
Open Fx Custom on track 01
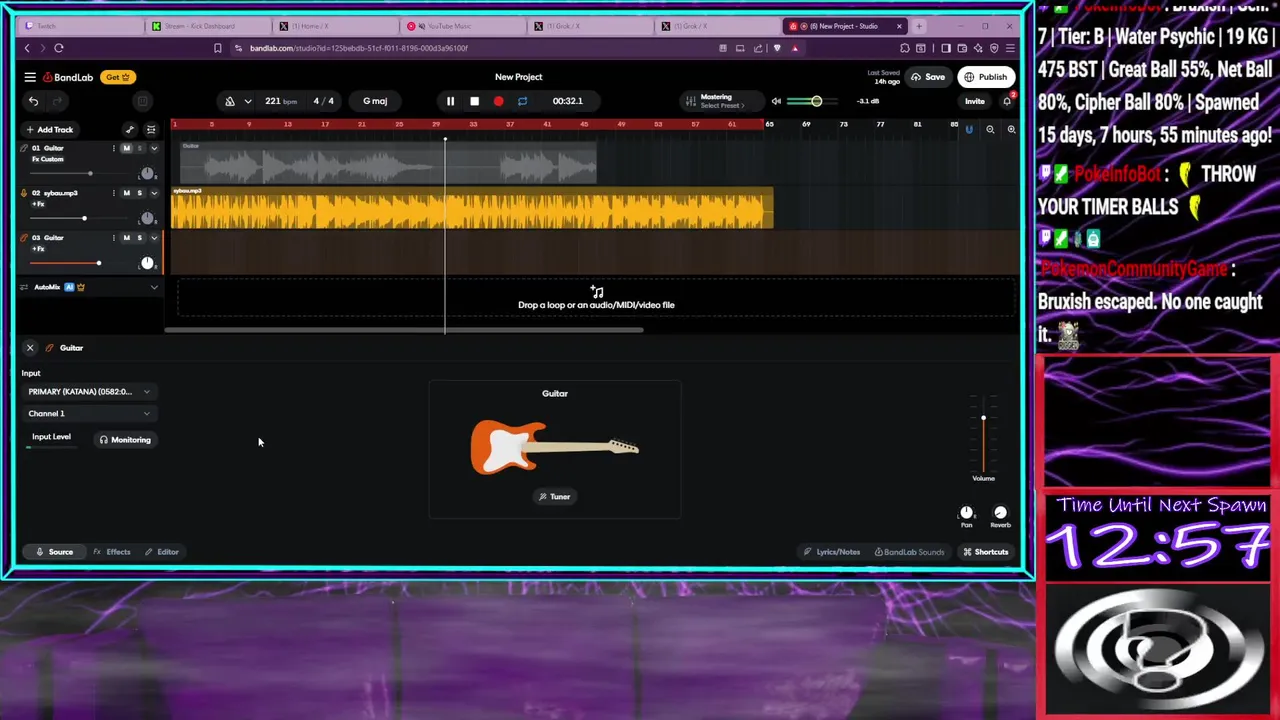coord(48,159)
